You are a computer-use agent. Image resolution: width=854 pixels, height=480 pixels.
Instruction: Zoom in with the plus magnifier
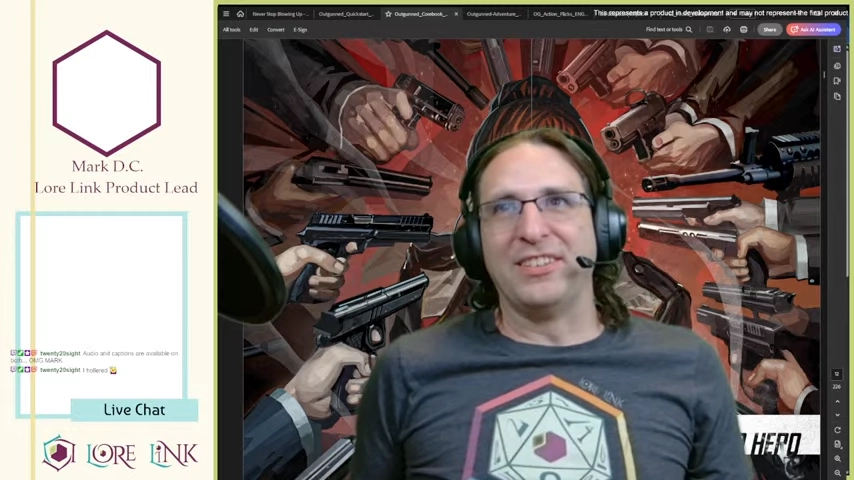[837, 459]
